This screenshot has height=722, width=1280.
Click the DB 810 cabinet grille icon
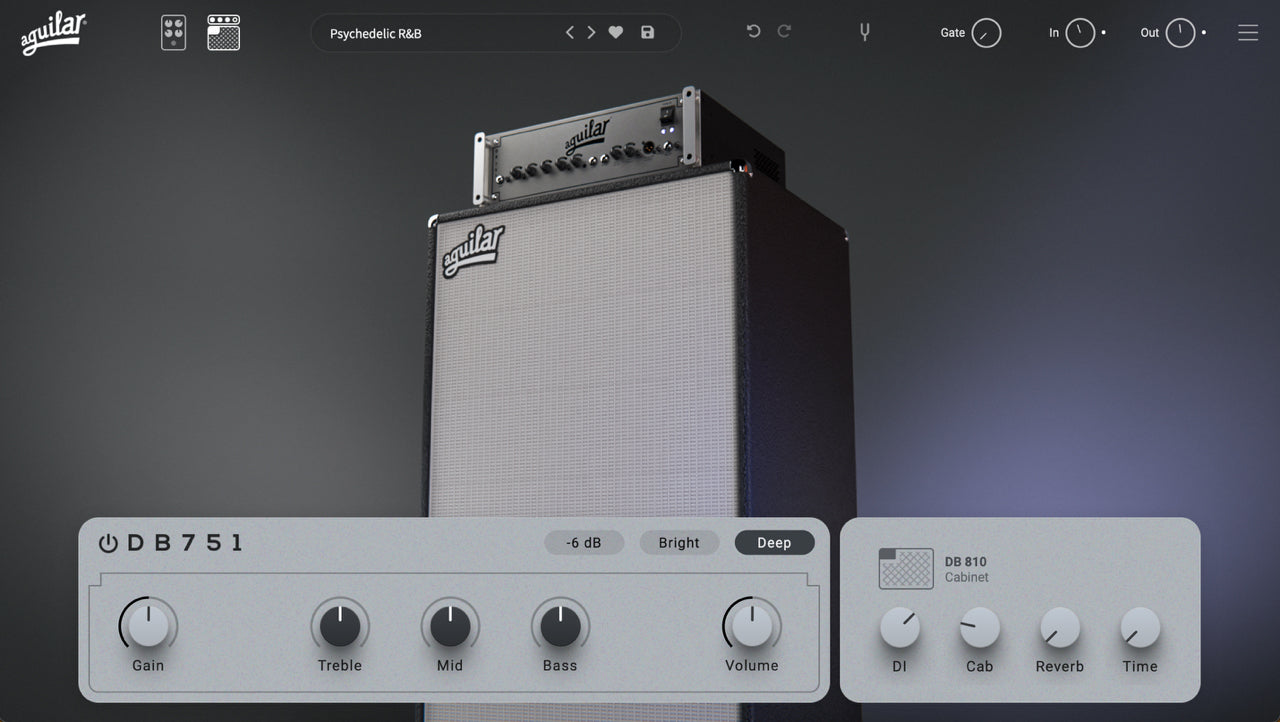tap(905, 568)
